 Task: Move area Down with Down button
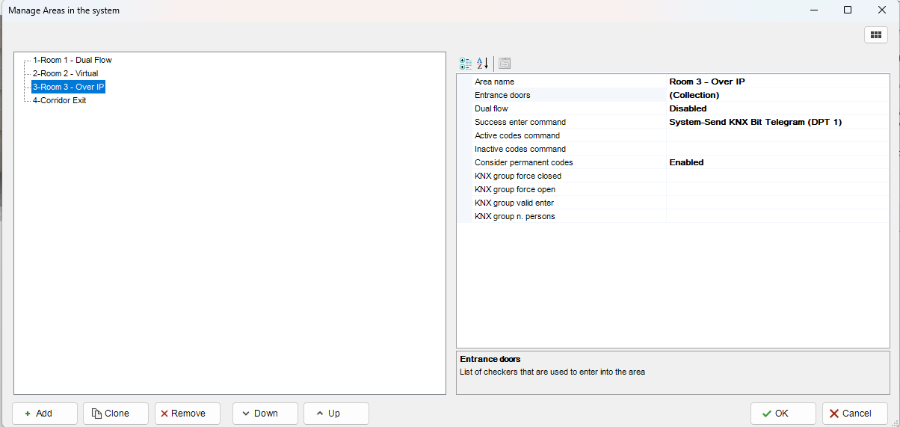tap(265, 413)
